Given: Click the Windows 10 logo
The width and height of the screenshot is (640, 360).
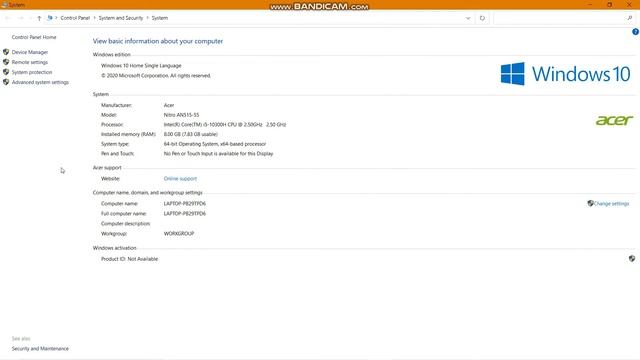Looking at the screenshot, I should [566, 74].
